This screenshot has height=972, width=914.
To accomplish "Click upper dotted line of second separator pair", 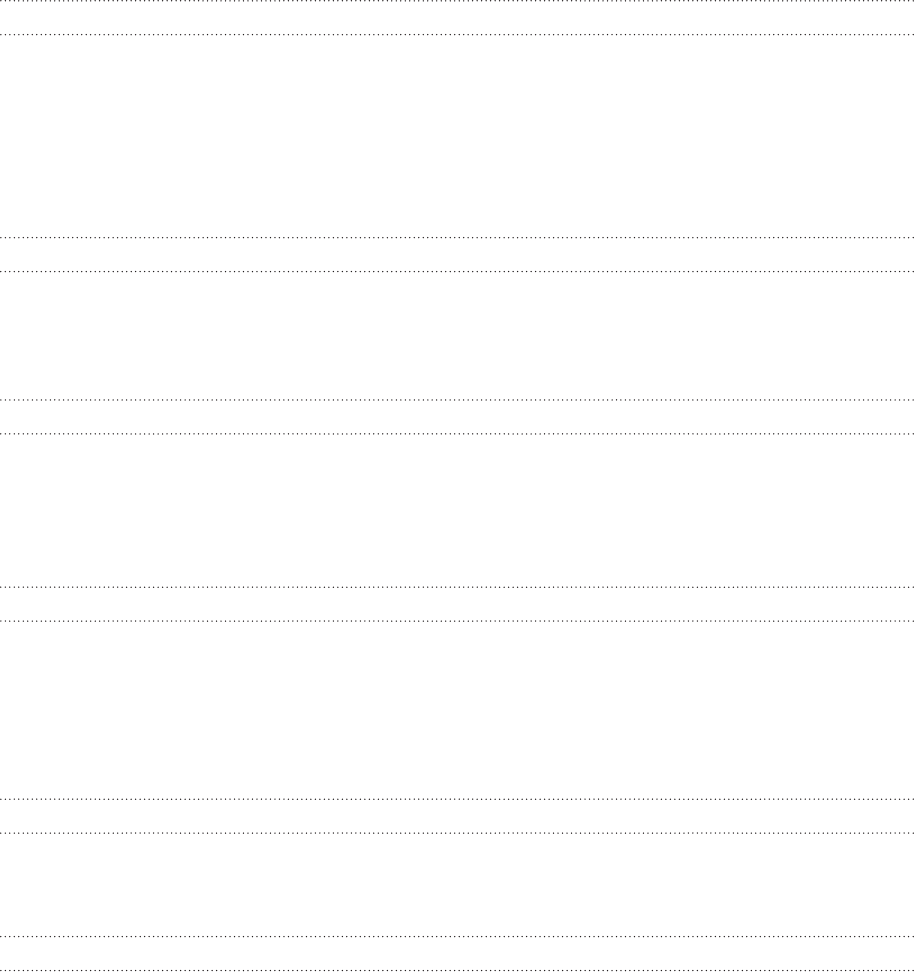I will click(457, 237).
